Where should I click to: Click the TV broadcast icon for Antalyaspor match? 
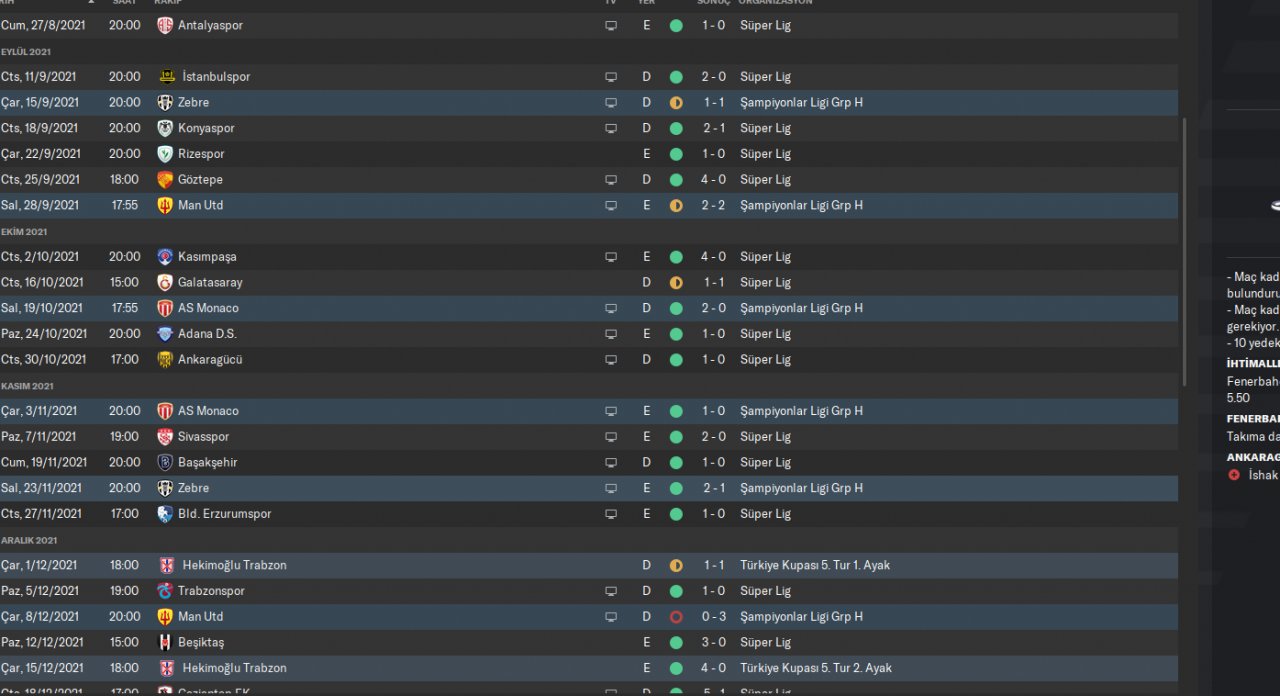611,26
